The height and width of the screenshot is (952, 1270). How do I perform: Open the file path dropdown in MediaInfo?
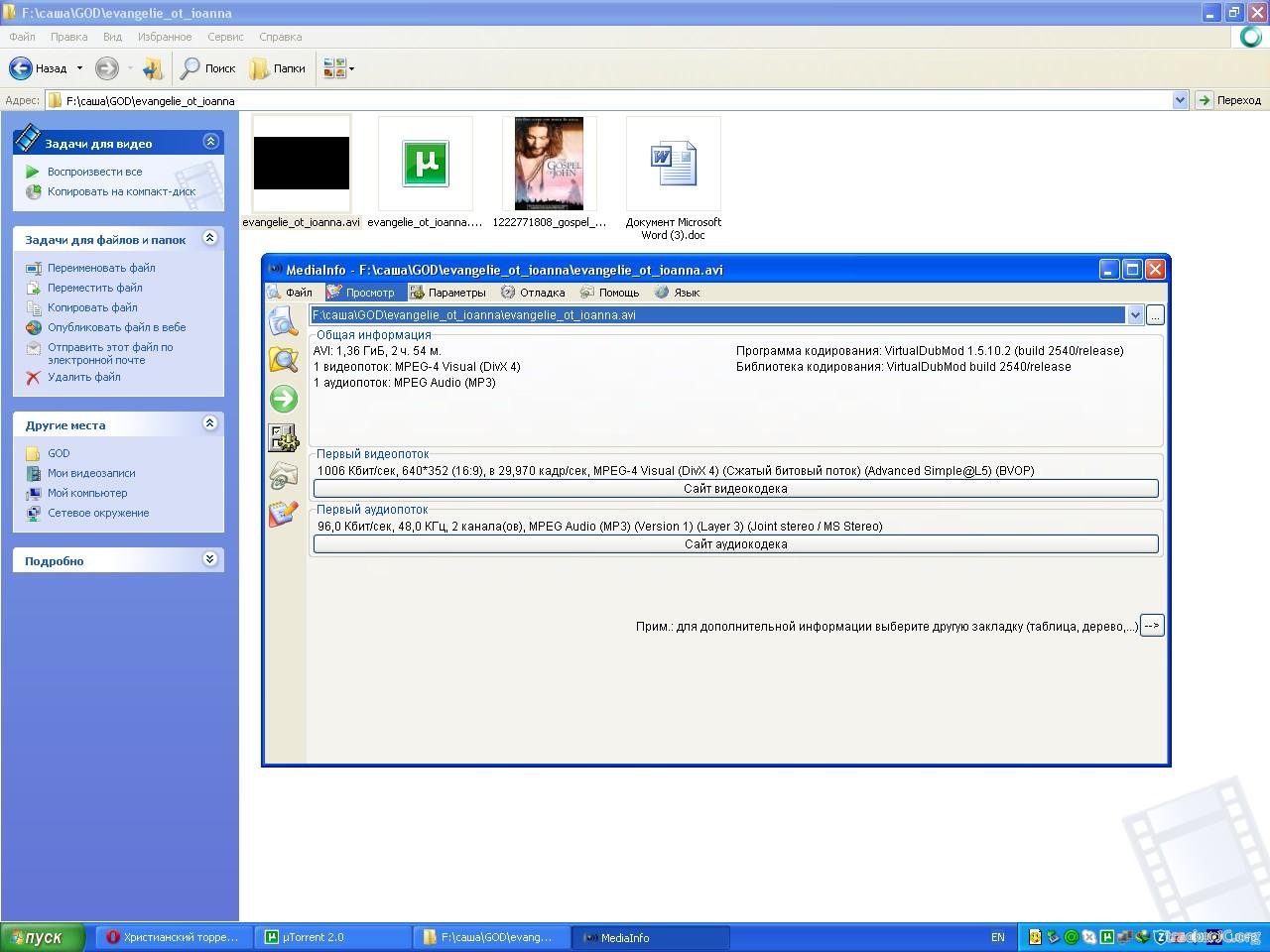(1135, 315)
